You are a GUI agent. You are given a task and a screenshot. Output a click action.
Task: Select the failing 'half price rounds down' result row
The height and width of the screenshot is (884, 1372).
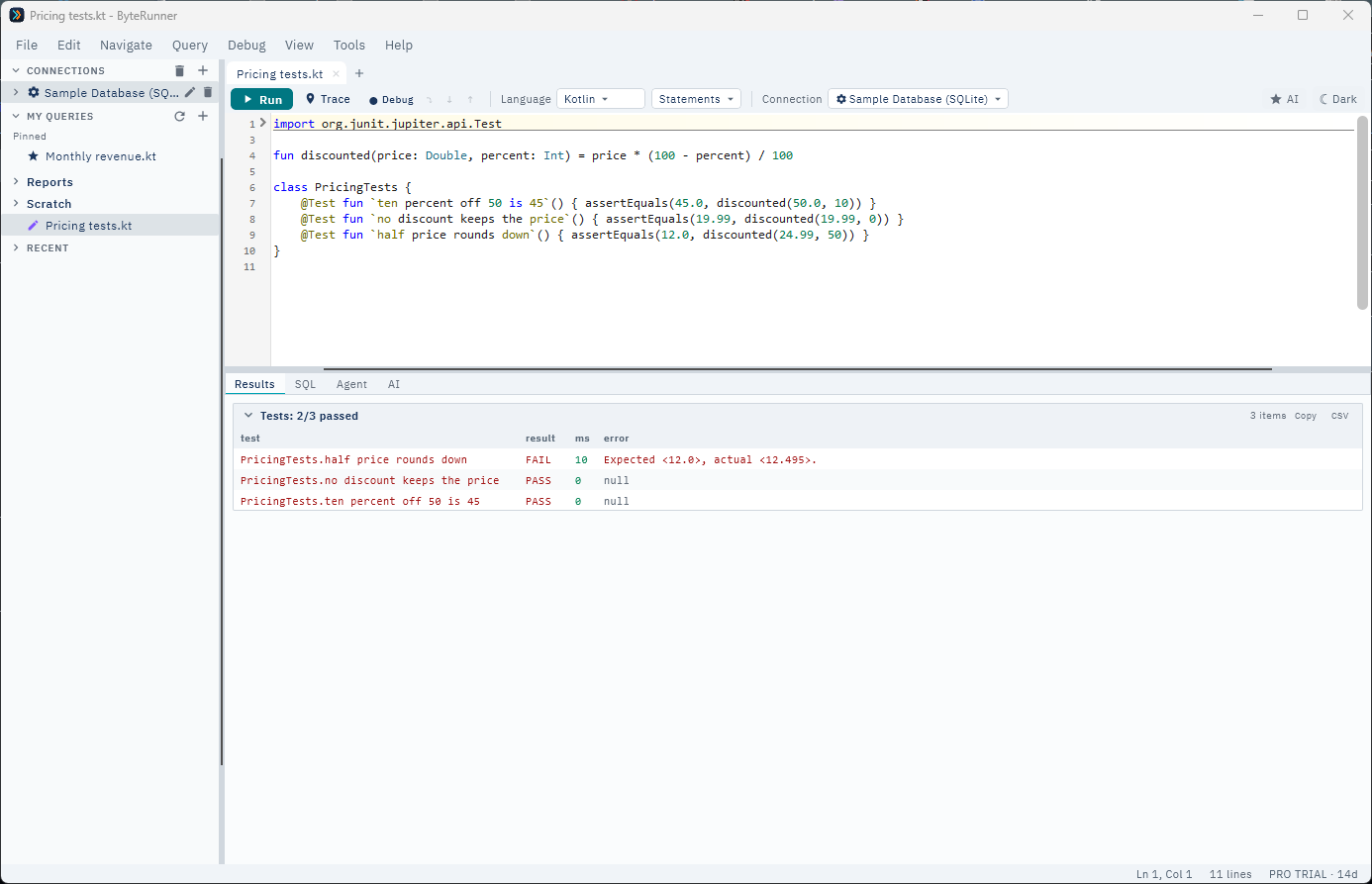[798, 459]
